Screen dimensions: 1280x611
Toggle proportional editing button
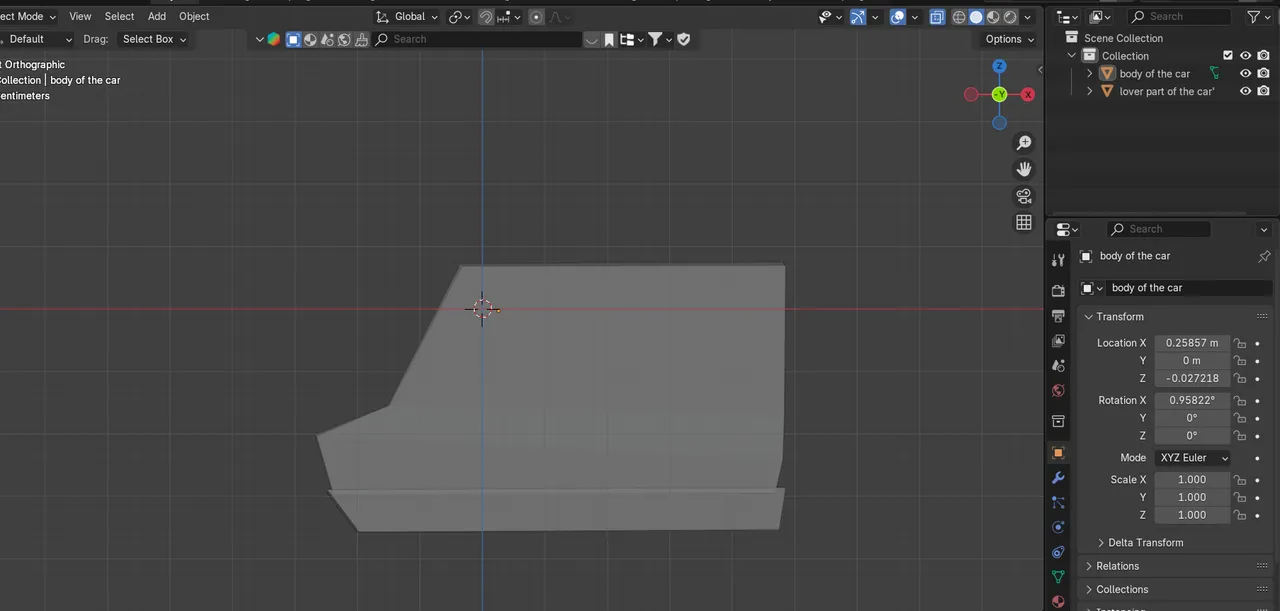pos(536,17)
